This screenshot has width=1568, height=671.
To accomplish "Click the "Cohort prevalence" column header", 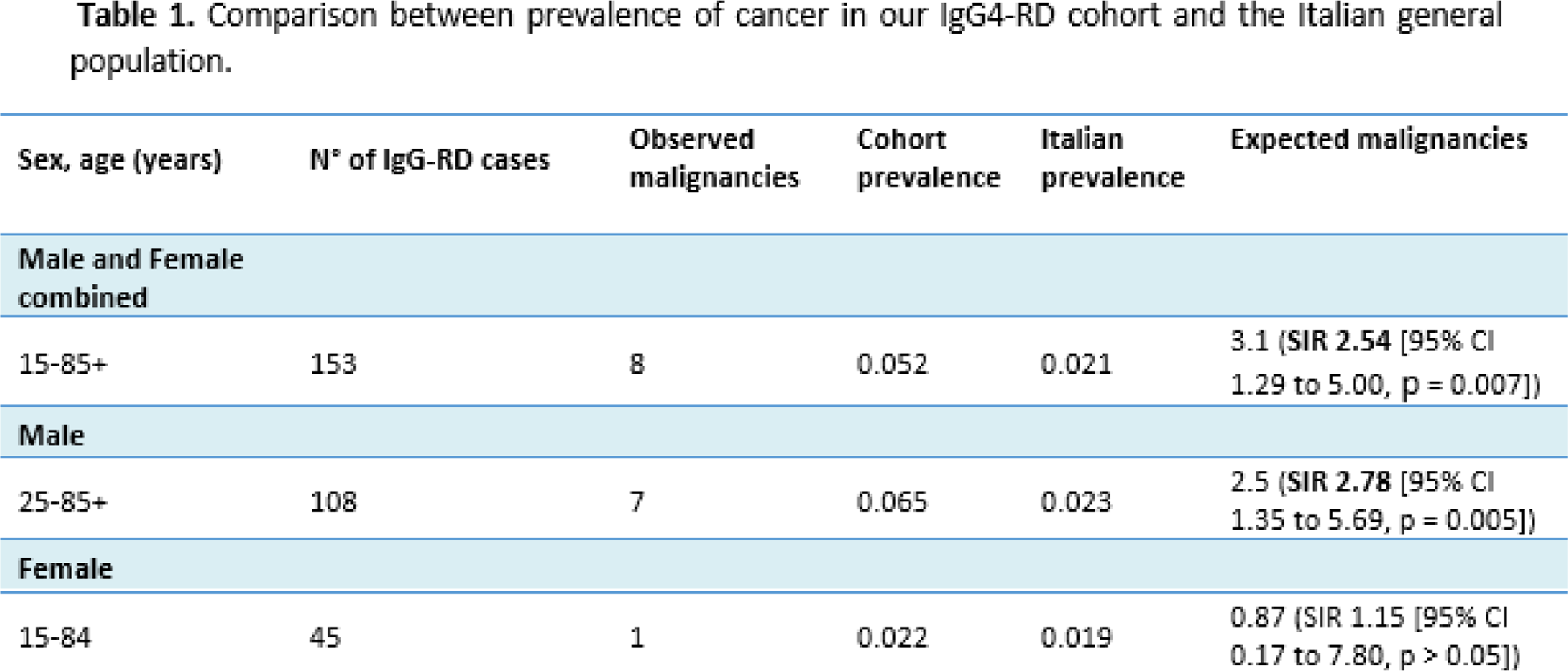I will click(928, 158).
